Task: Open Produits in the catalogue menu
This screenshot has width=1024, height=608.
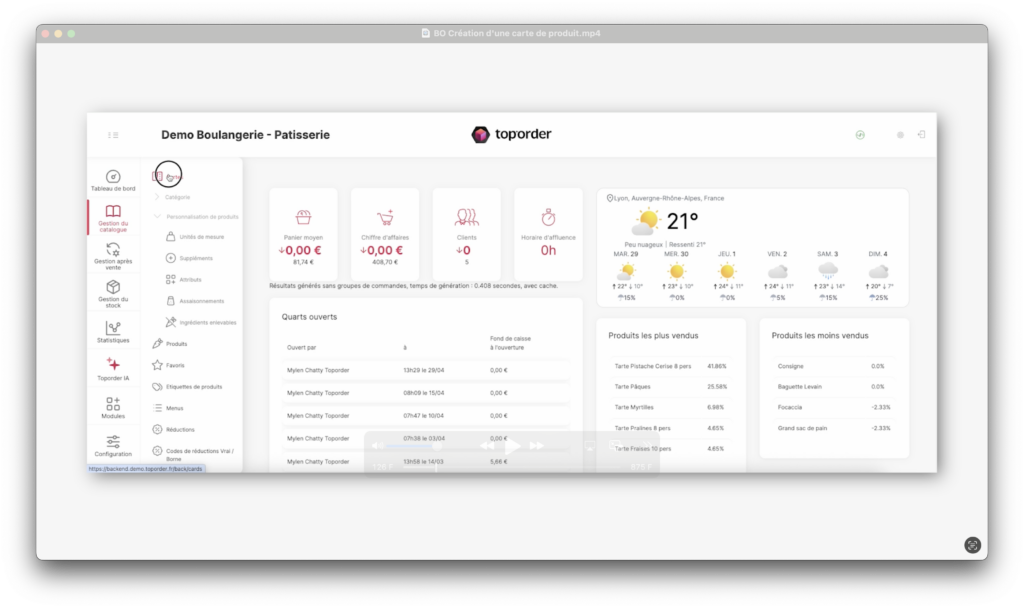Action: point(176,344)
